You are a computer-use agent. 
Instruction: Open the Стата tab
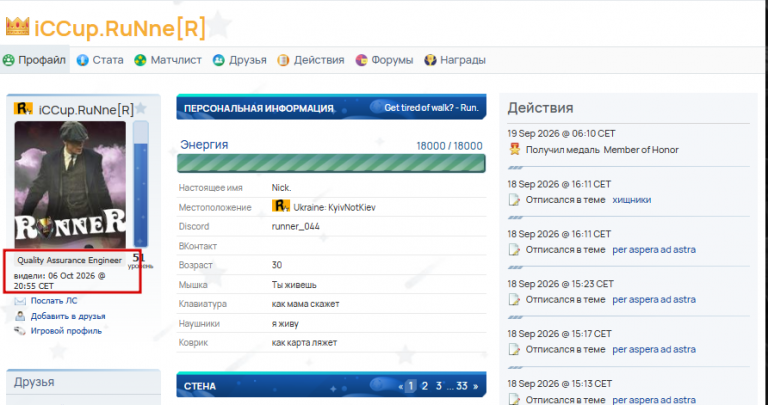point(100,60)
